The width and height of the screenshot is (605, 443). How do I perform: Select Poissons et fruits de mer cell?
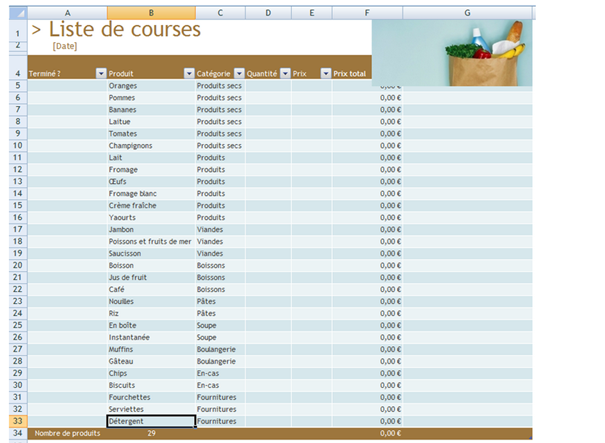point(151,241)
